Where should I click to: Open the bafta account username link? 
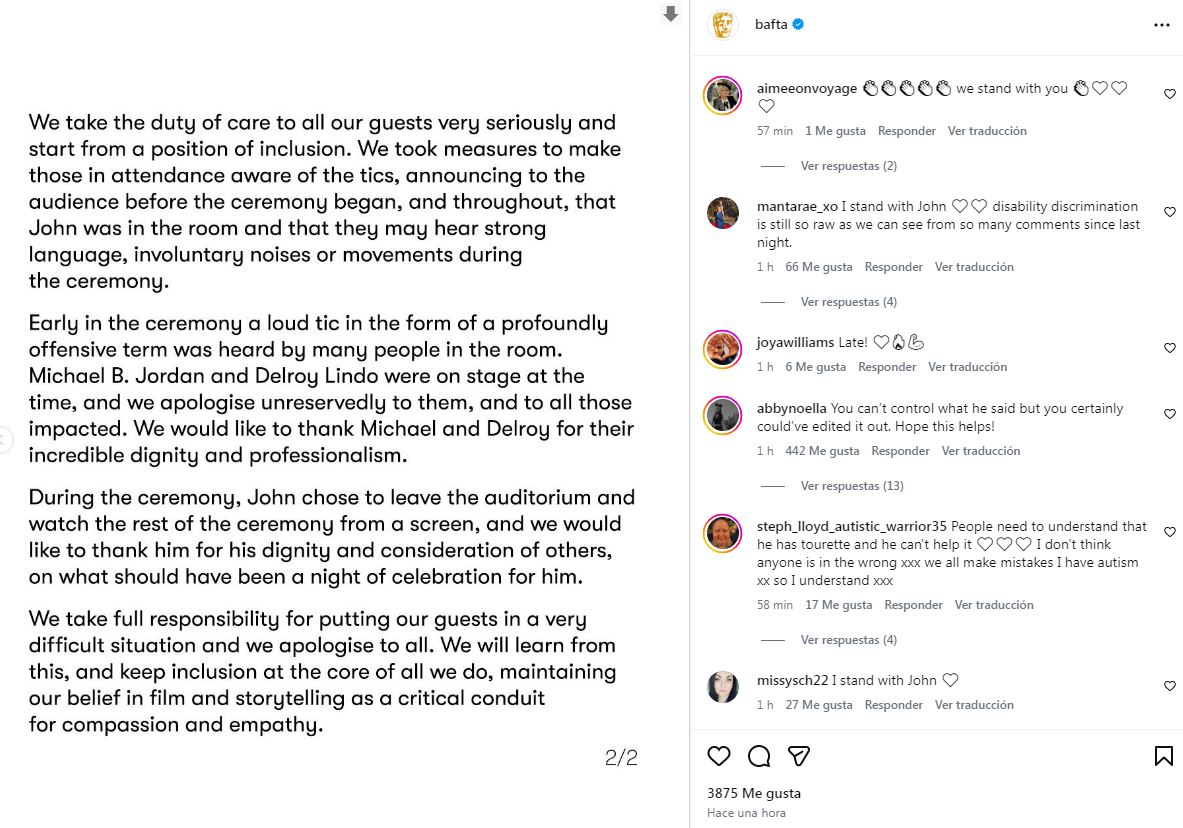(771, 25)
